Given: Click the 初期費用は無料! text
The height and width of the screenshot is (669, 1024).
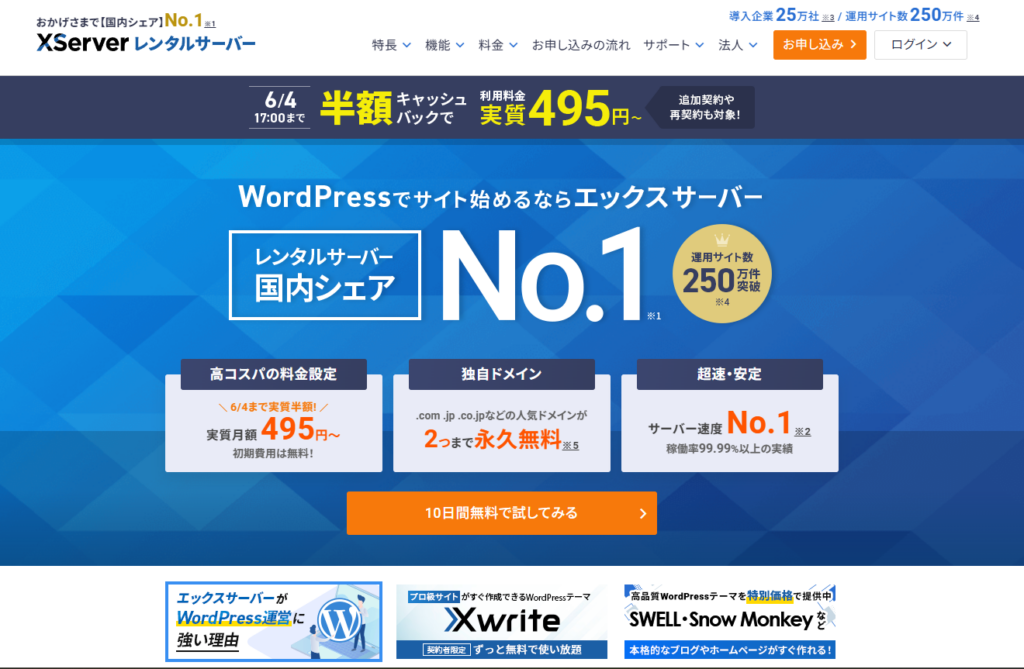Looking at the screenshot, I should point(273,453).
